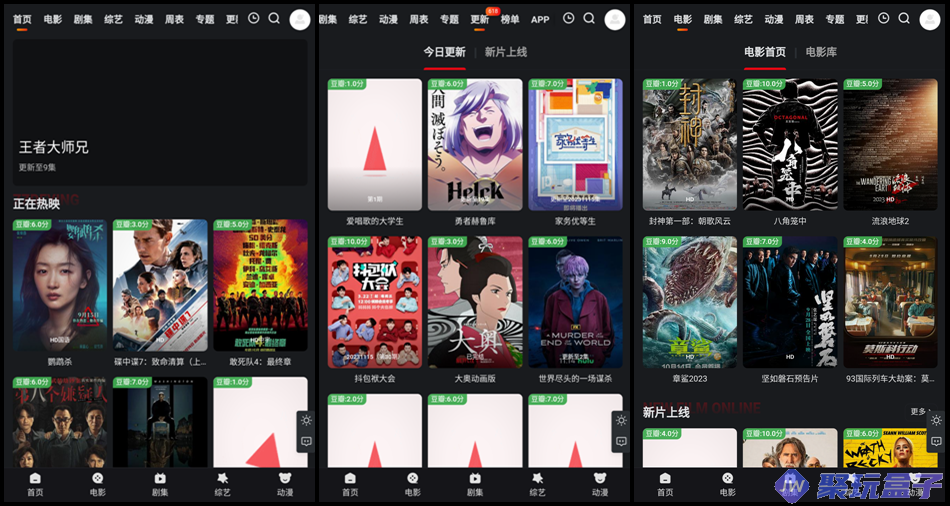The image size is (950, 506).
Task: Open the 封神第一部：朝歌风云 poster
Action: coord(690,145)
